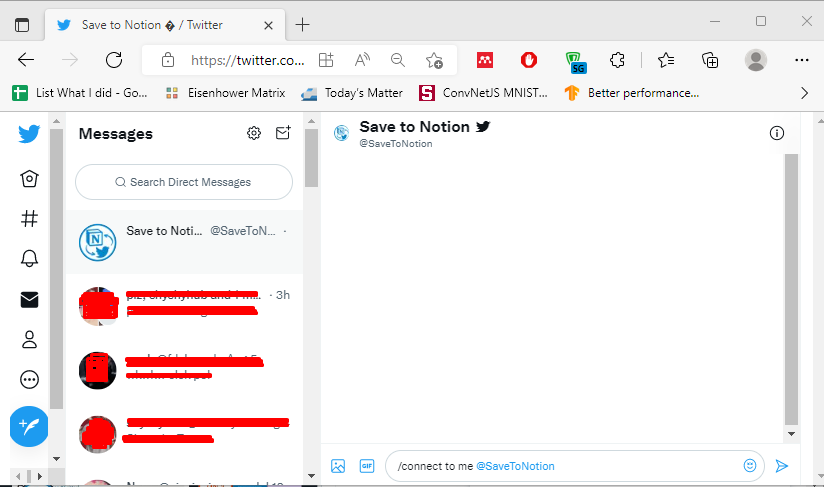Open the Save to Notion conversation
The height and width of the screenshot is (487, 824).
(184, 242)
